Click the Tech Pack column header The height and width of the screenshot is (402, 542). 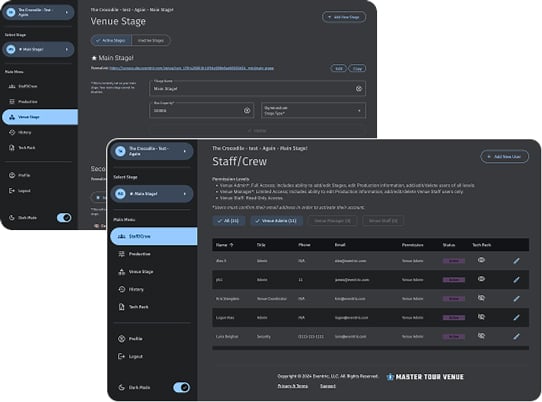(x=482, y=245)
